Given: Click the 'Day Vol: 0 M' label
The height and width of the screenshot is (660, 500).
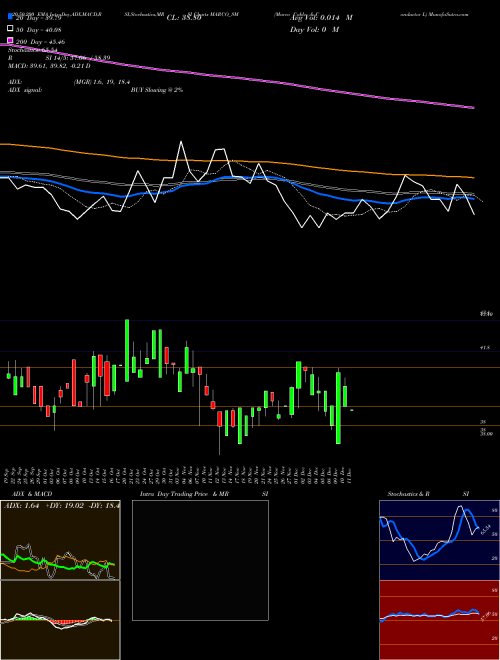Looking at the screenshot, I should [x=314, y=30].
